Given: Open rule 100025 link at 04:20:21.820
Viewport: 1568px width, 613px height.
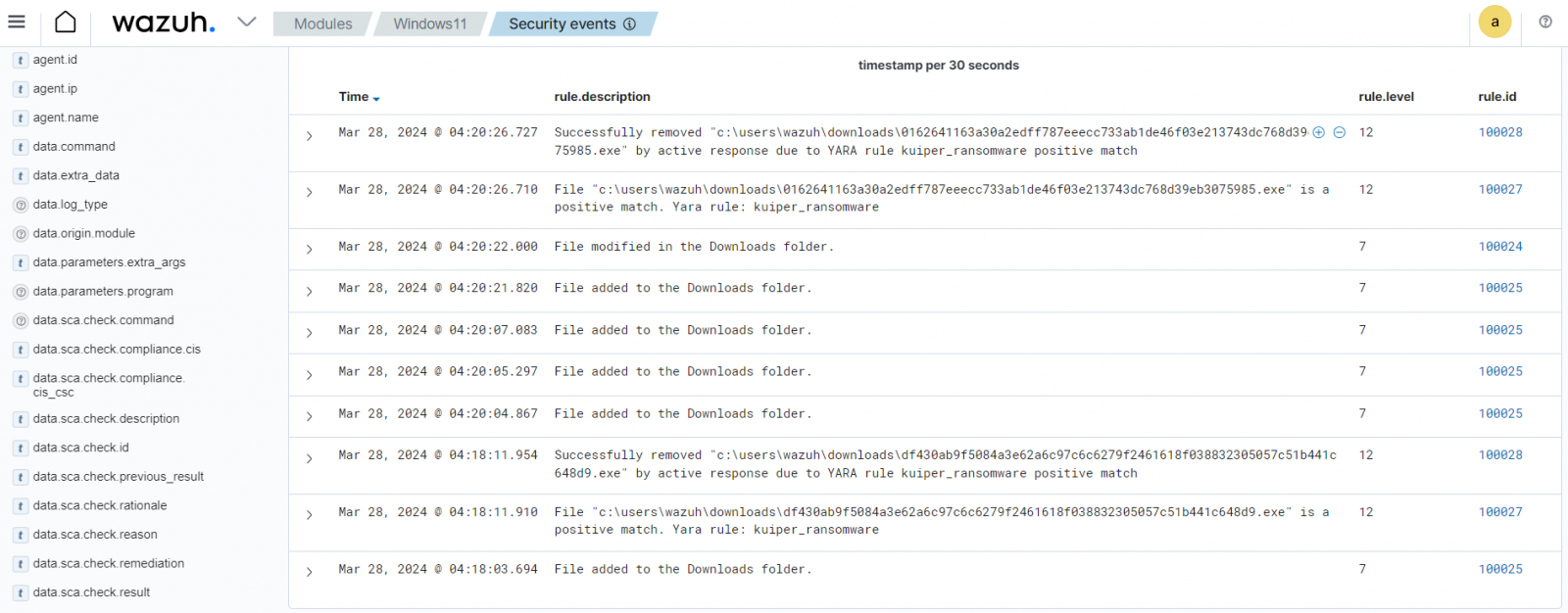Looking at the screenshot, I should point(1500,288).
